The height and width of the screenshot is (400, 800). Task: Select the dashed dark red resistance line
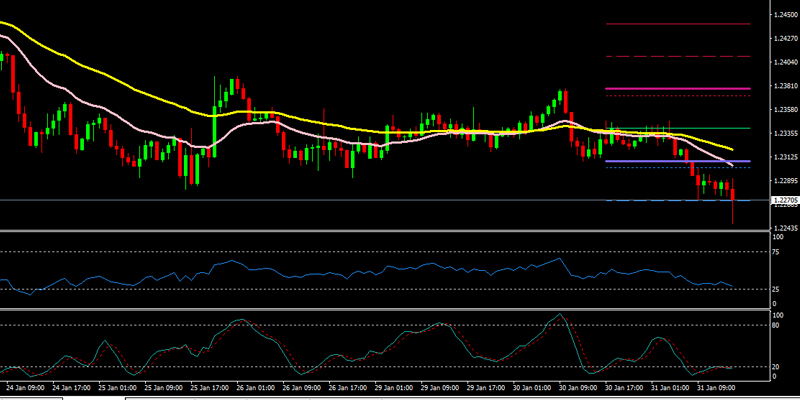(x=678, y=56)
